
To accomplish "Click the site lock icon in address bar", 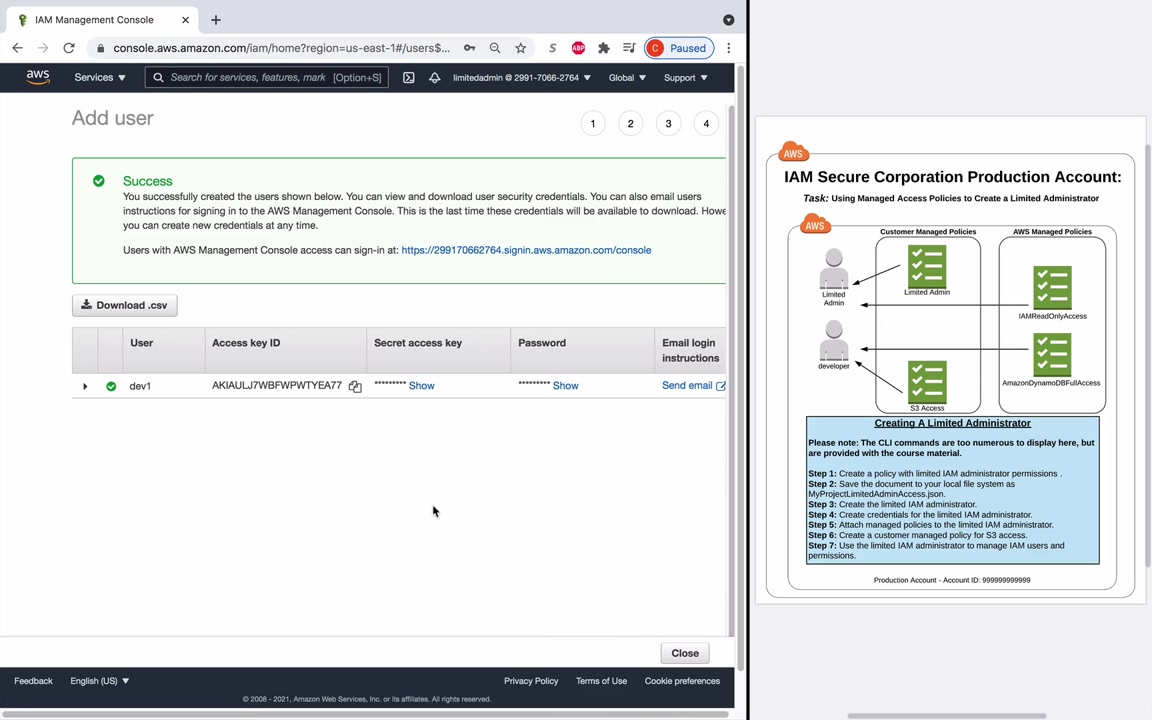I will (x=101, y=48).
